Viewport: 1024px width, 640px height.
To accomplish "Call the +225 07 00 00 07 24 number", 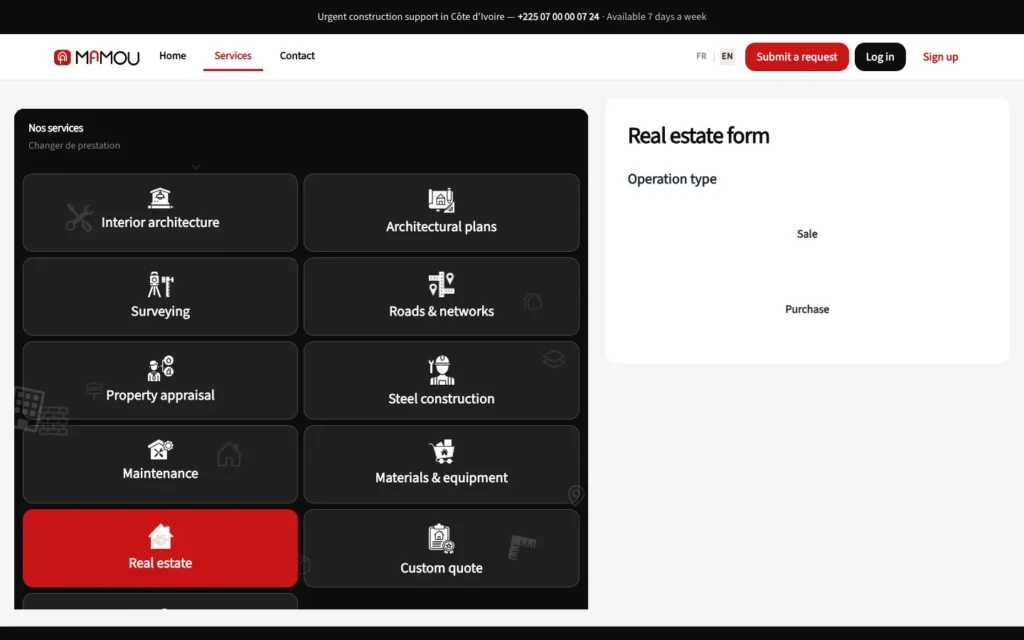I will (x=558, y=17).
